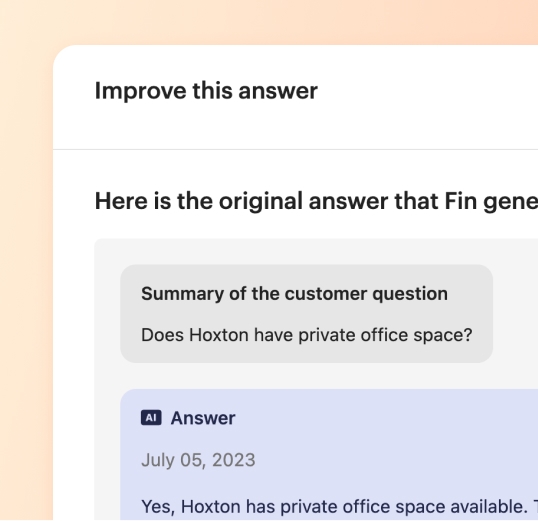Click the 'Improve this answer' modal title

click(x=206, y=91)
